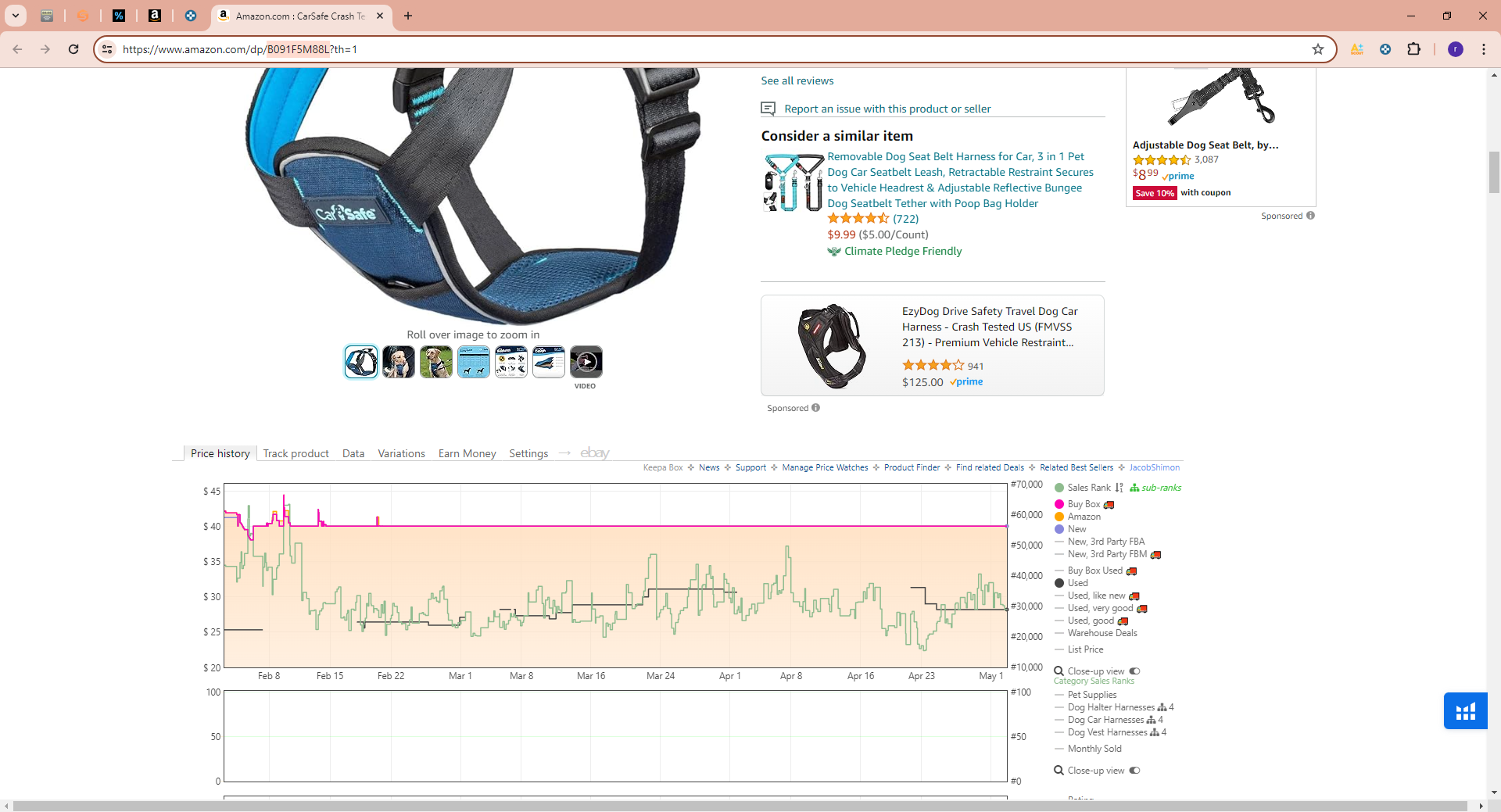
Task: Switch to the first pinned gray device tab
Action: pos(47,16)
